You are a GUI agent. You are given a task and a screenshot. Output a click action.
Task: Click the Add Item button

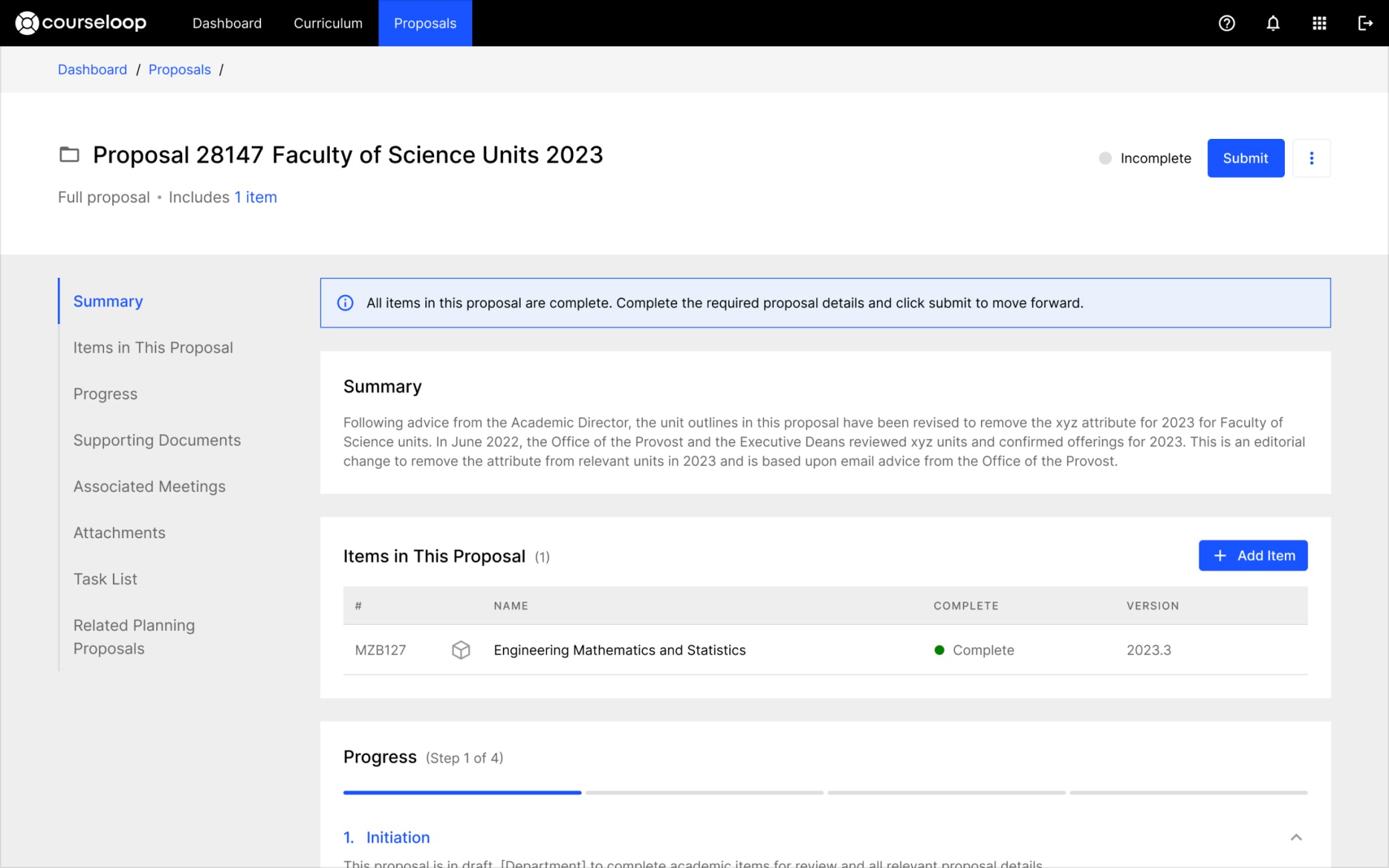tap(1253, 556)
